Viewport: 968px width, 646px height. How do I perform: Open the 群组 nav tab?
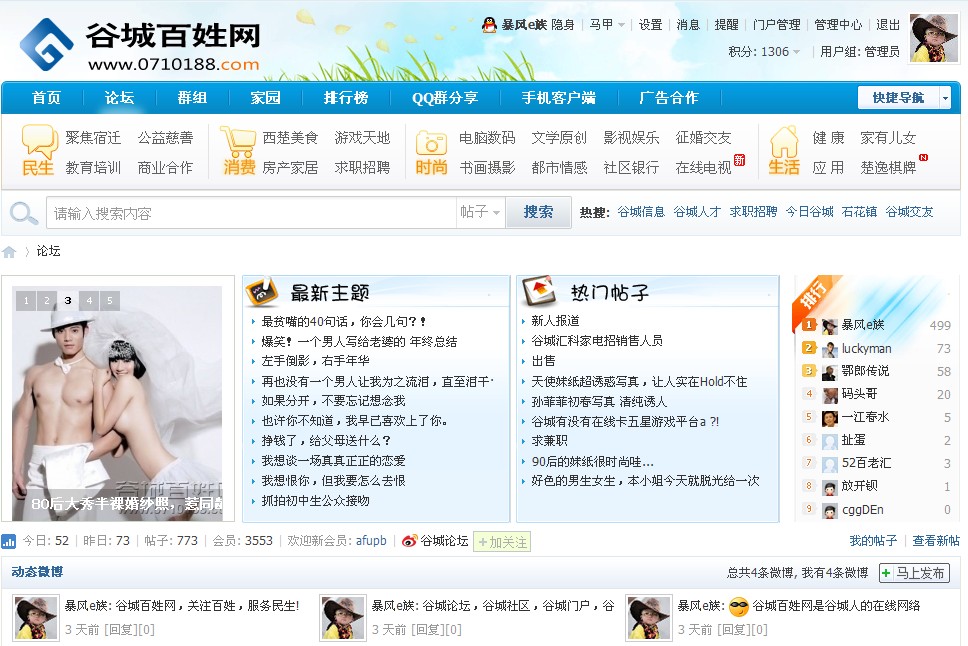click(x=192, y=98)
